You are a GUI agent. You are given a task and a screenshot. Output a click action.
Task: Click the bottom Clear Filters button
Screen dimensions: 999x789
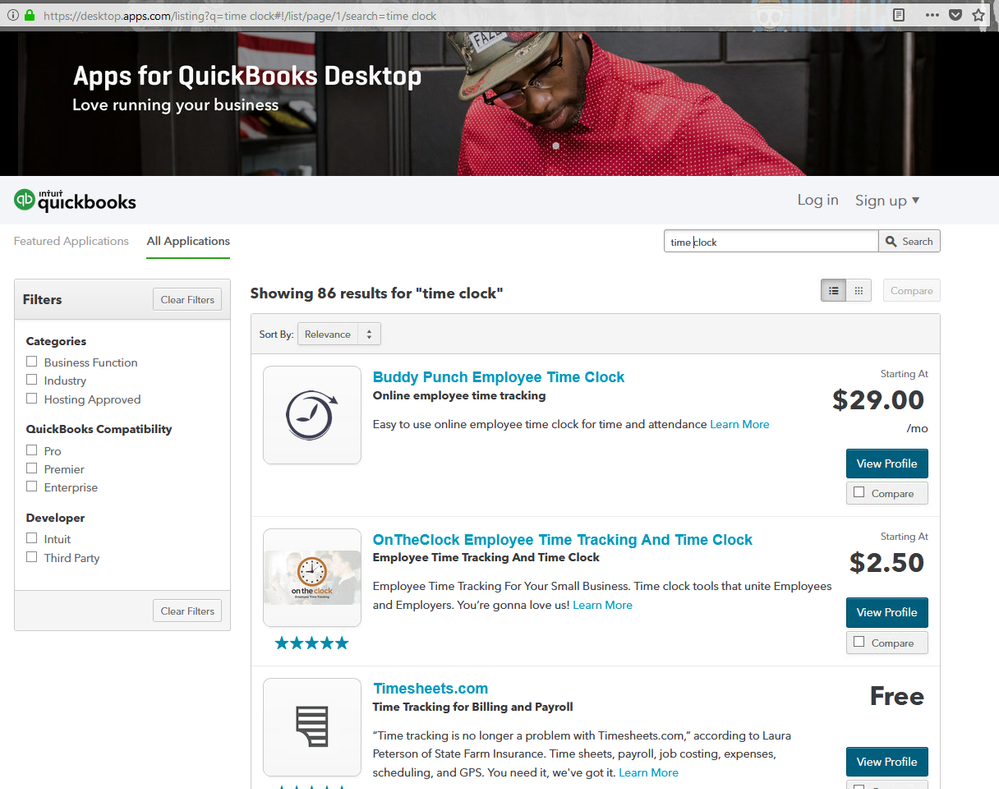[x=187, y=611]
